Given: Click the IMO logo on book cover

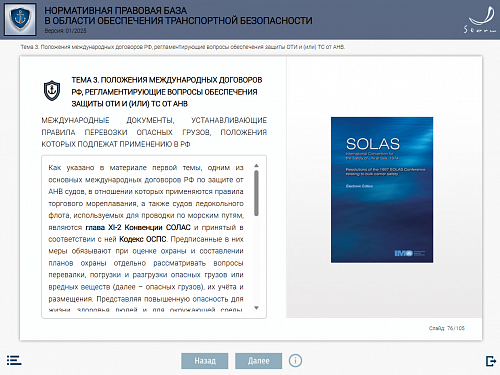Looking at the screenshot, I should 404,253.
